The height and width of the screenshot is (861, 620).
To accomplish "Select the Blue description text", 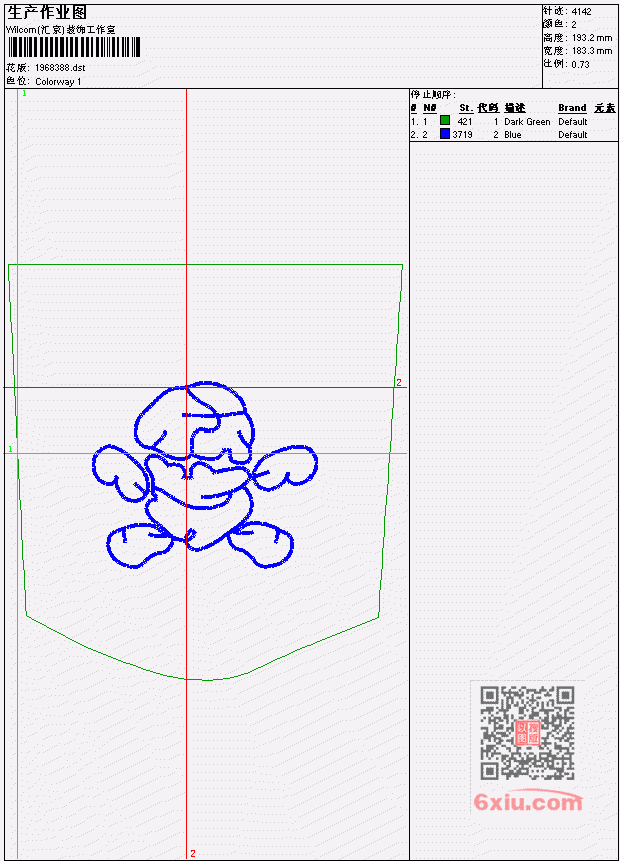I will tap(513, 135).
